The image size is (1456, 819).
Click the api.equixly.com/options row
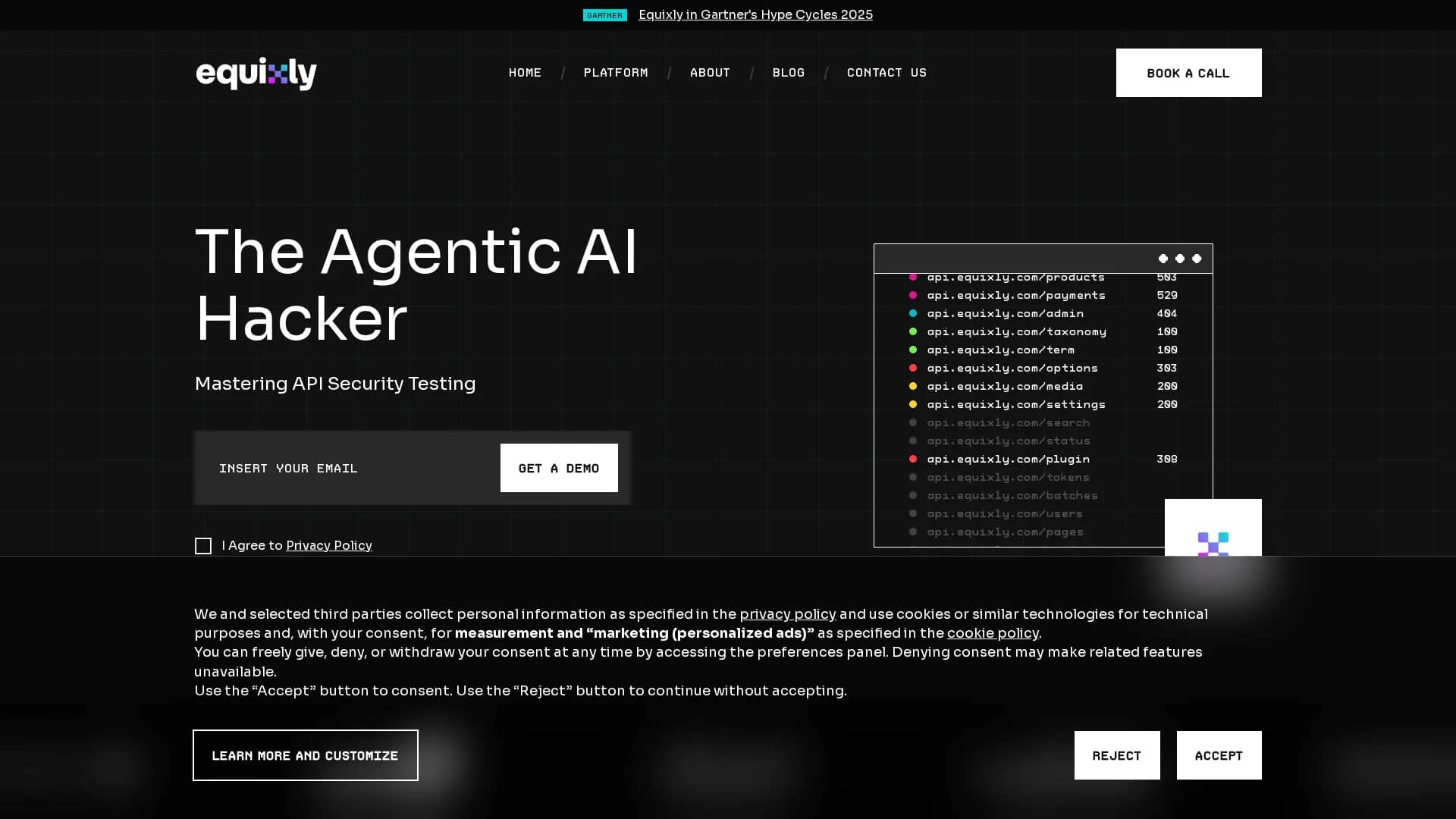click(1043, 368)
